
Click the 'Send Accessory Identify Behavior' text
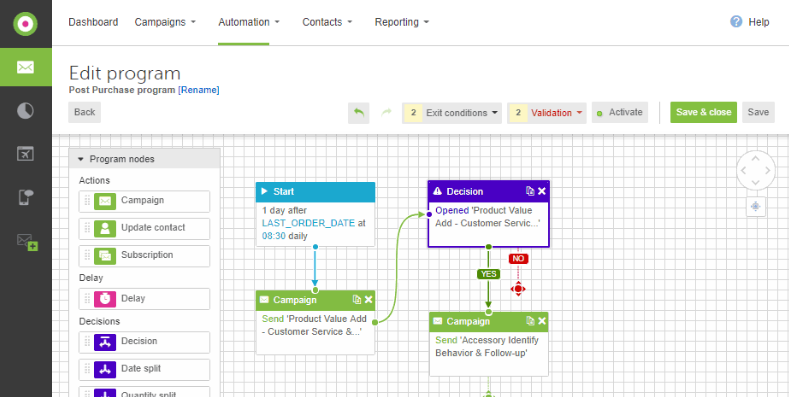point(487,347)
